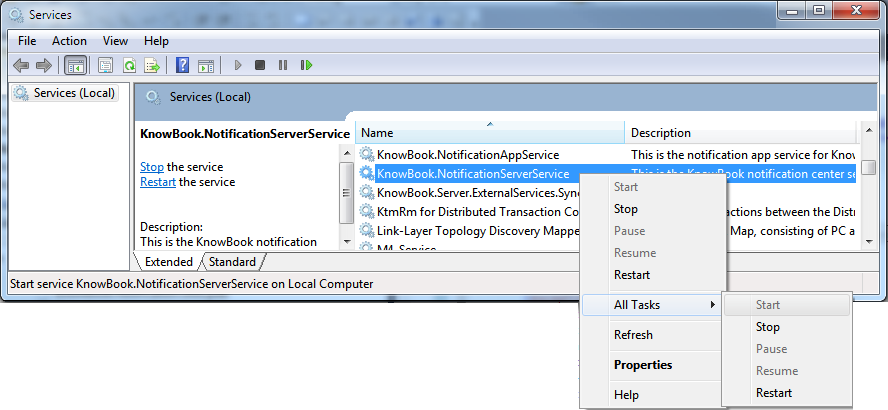888x410 pixels.
Task: Open the File menu
Action: point(27,41)
